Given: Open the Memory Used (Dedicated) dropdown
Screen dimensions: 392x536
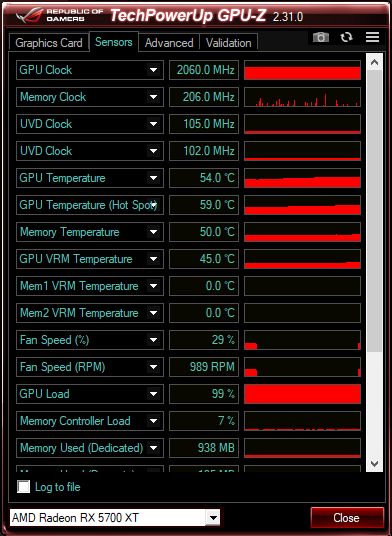Looking at the screenshot, I should click(153, 448).
